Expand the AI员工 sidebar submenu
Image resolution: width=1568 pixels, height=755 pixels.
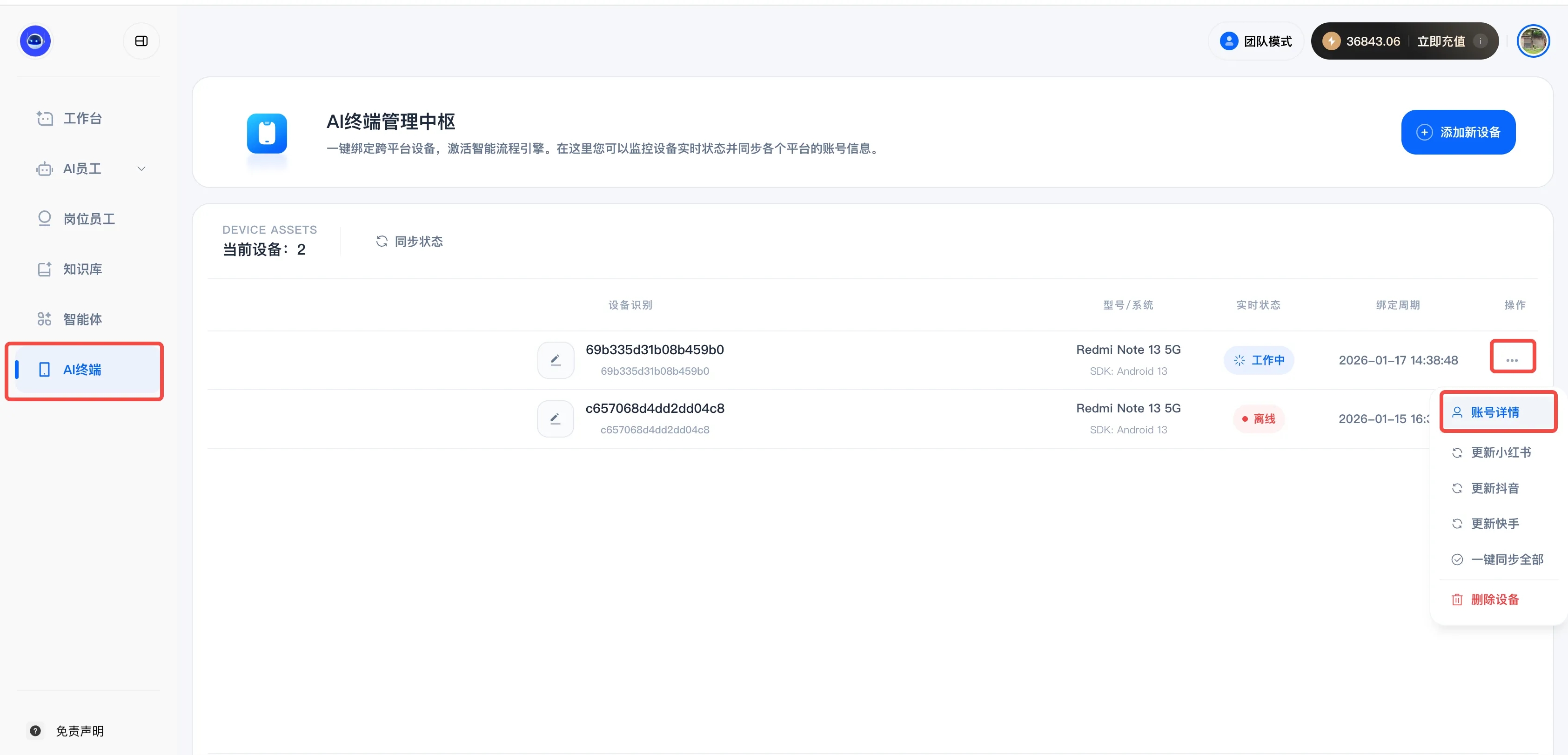point(141,169)
